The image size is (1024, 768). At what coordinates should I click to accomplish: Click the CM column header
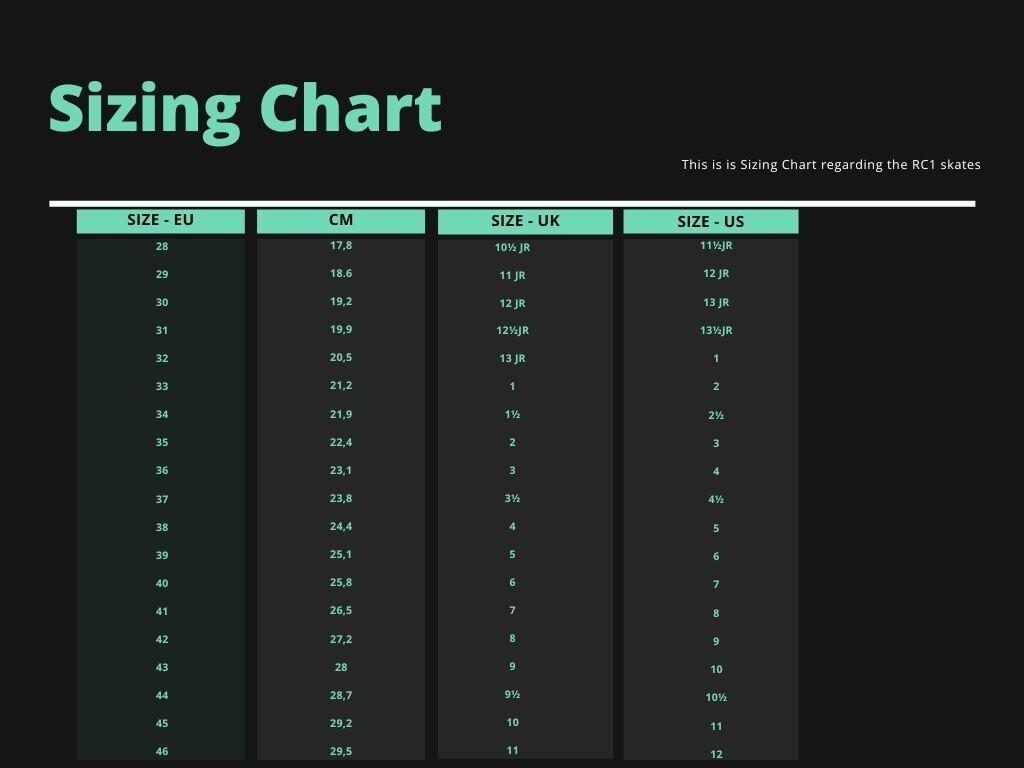pos(340,220)
